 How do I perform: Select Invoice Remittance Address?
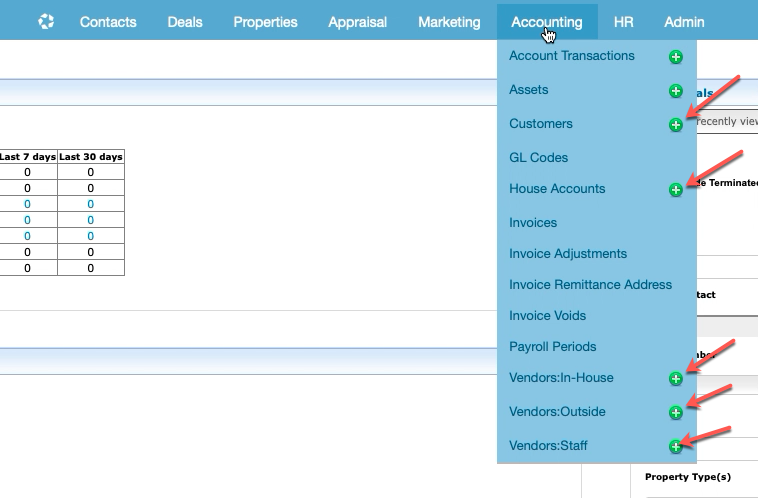pyautogui.click(x=590, y=284)
